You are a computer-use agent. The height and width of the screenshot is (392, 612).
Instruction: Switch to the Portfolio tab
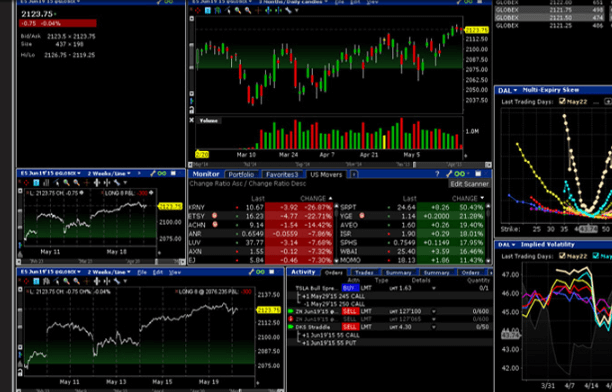click(241, 175)
